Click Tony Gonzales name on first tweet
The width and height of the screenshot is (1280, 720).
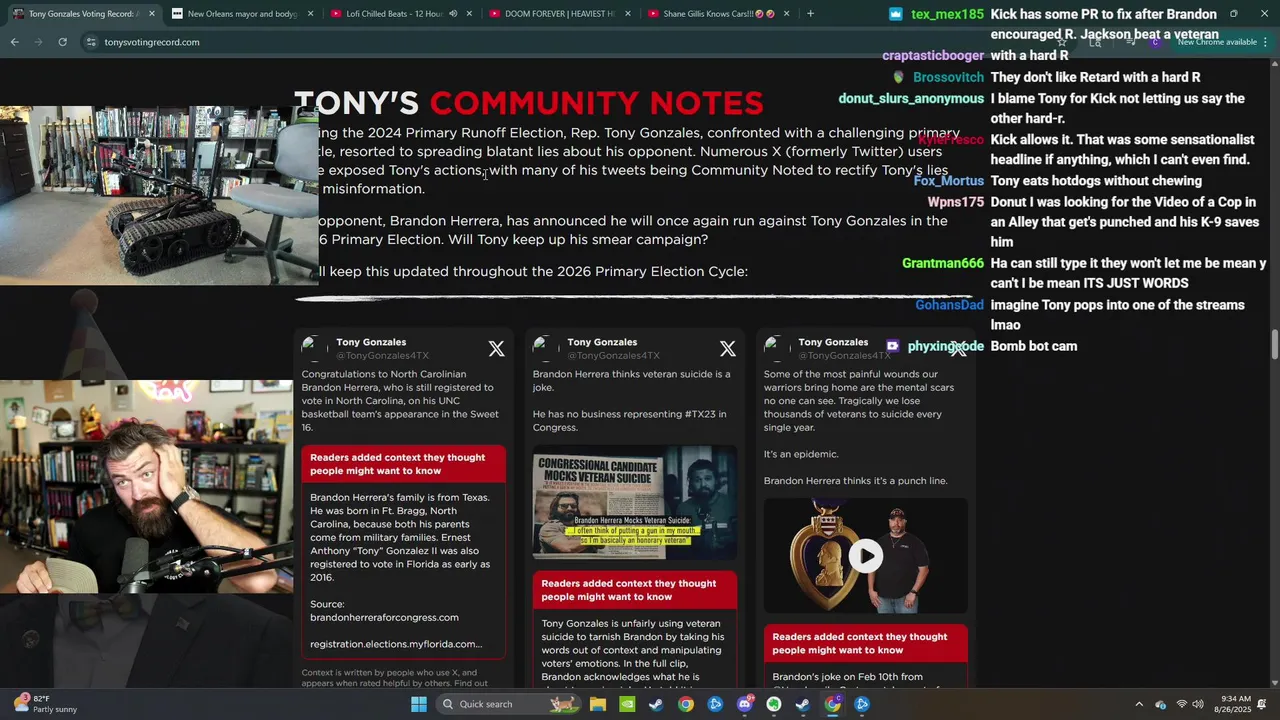(x=370, y=342)
